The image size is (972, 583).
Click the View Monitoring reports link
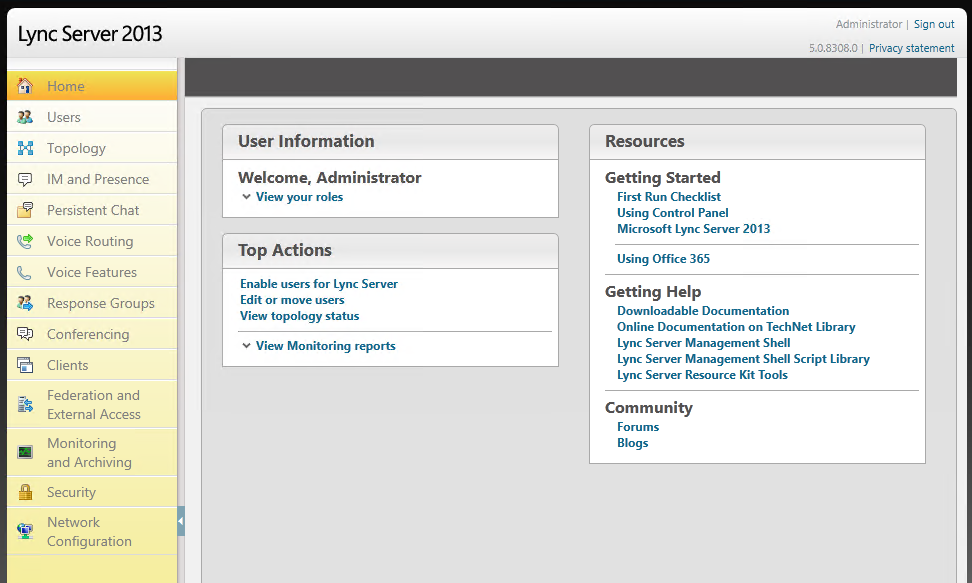[325, 345]
